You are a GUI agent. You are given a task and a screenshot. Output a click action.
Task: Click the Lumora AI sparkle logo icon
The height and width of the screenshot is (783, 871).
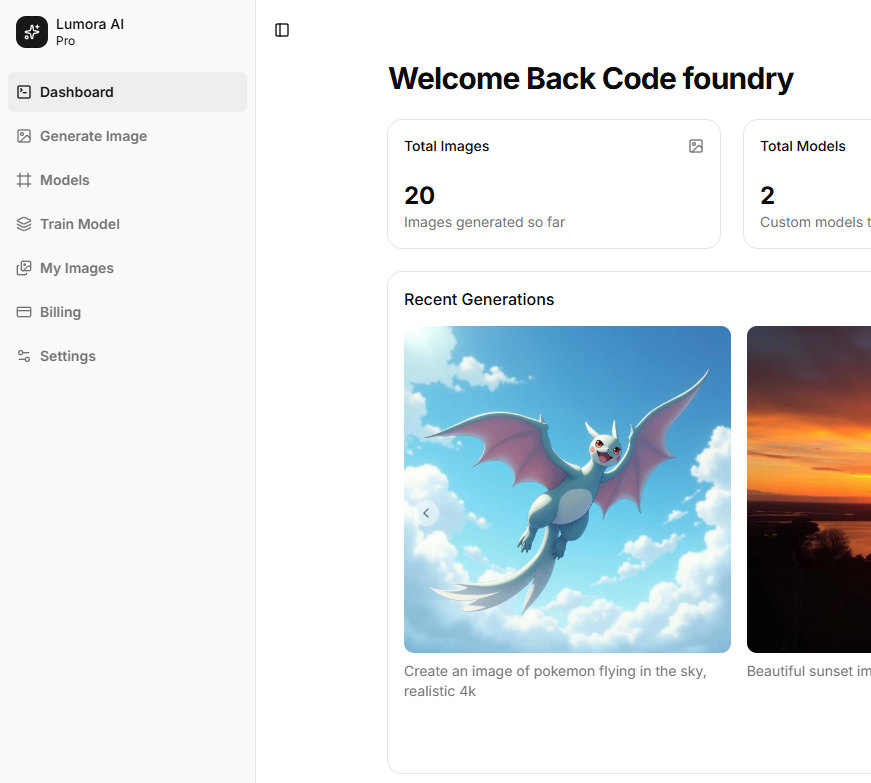point(32,32)
